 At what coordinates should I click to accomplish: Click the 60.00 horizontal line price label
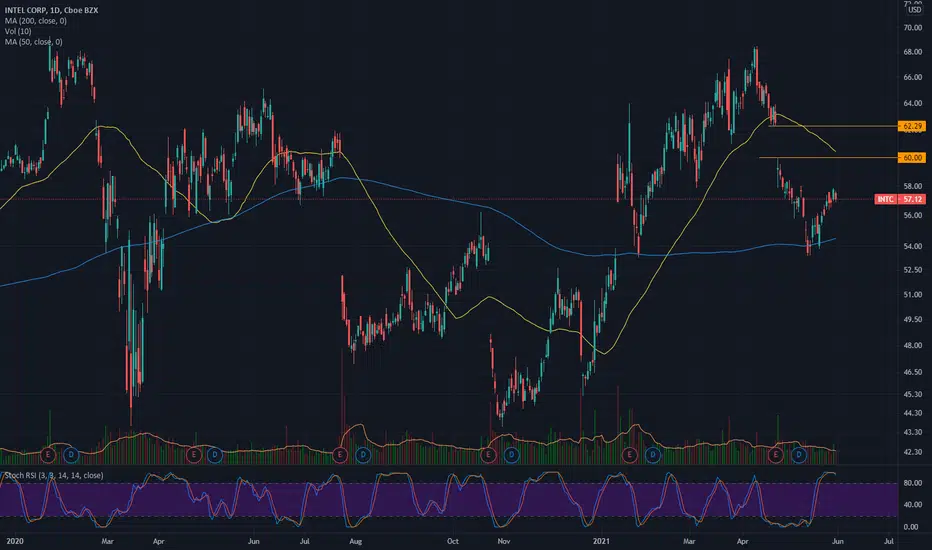coord(912,158)
